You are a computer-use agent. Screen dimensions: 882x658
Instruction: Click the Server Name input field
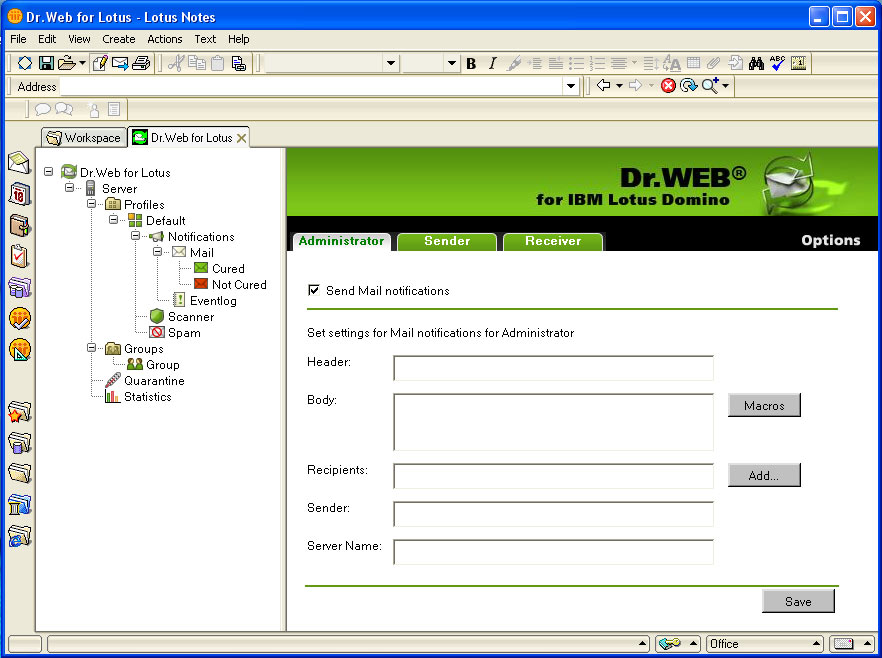pos(554,552)
